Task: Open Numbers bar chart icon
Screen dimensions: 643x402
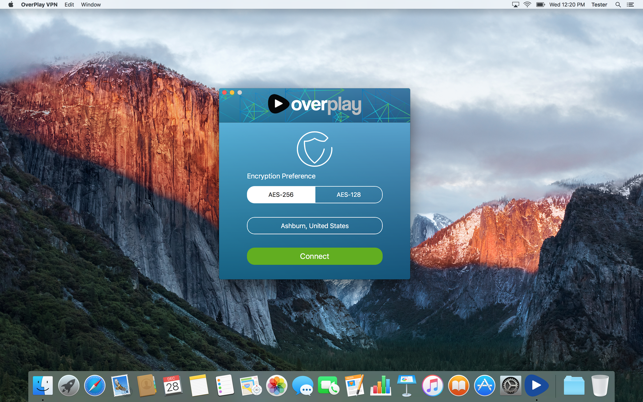Action: tap(381, 386)
